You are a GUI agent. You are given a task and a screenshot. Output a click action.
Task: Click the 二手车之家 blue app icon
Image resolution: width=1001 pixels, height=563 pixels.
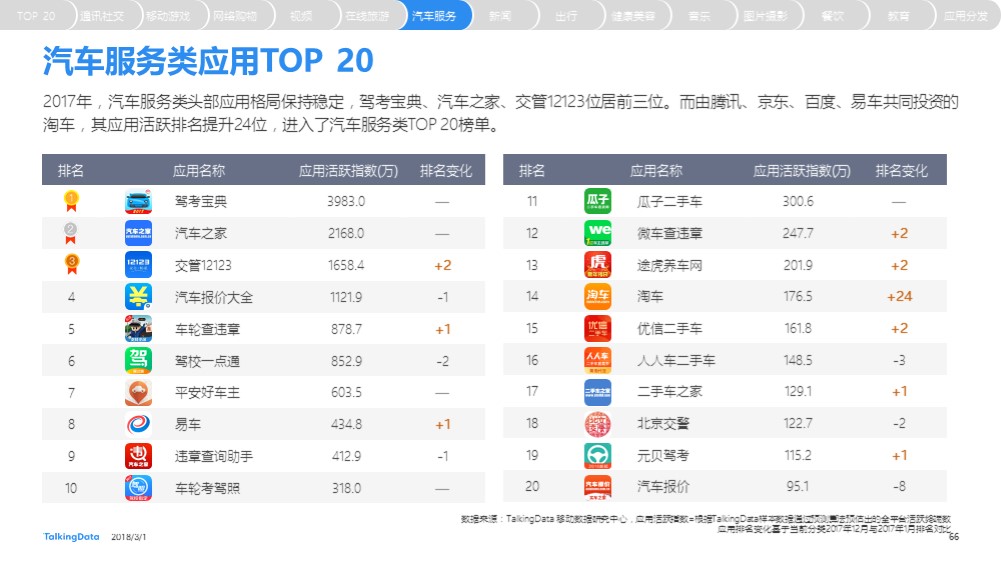(598, 392)
